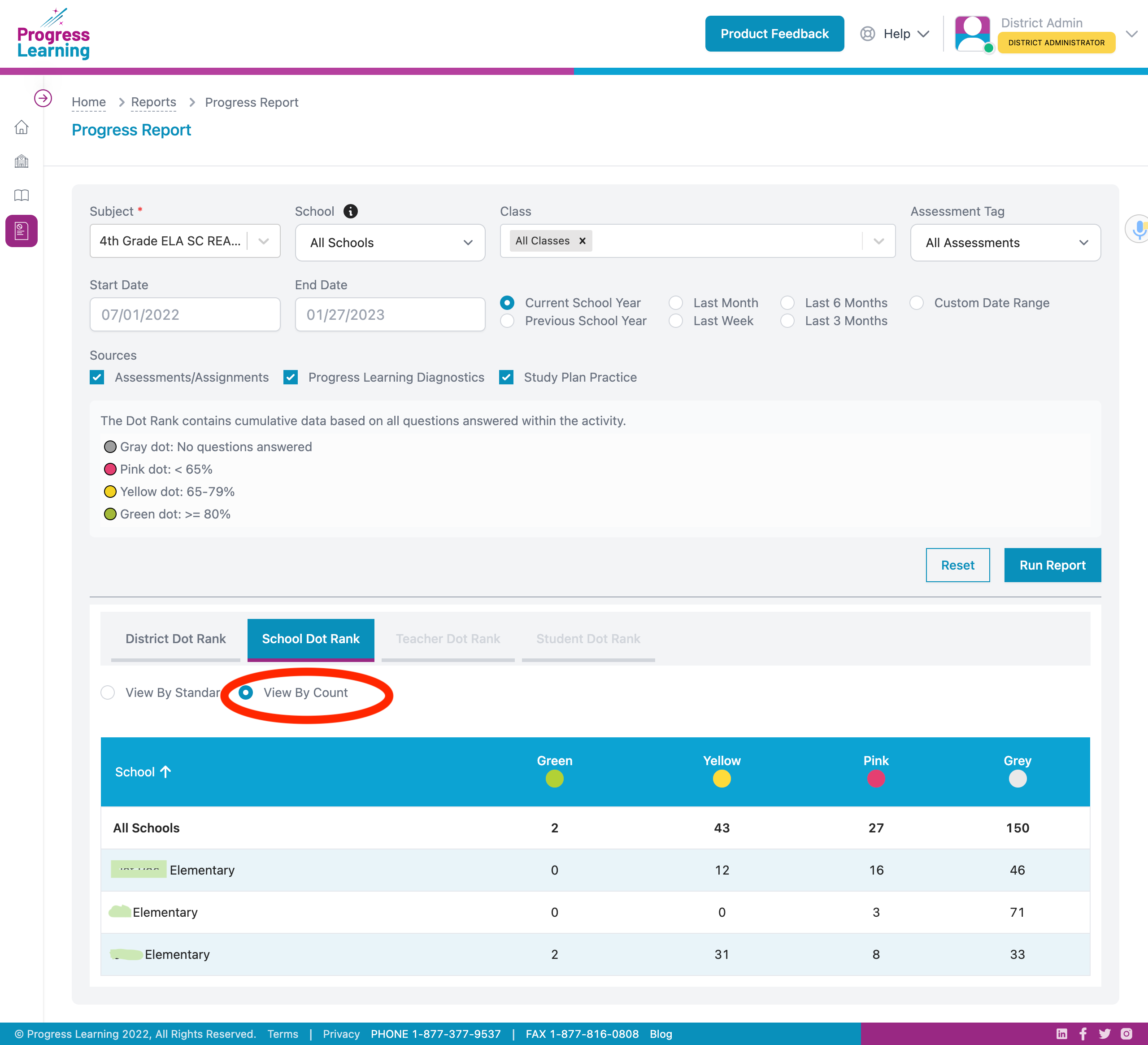This screenshot has height=1045, width=1148.
Task: Open the Reports sidebar icon
Action: pyautogui.click(x=22, y=231)
